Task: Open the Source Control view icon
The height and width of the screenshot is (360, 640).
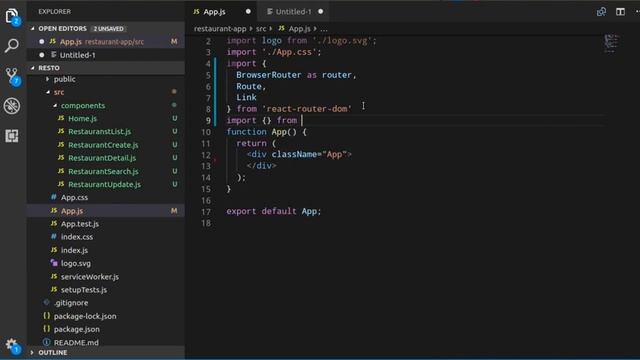Action: 12,76
